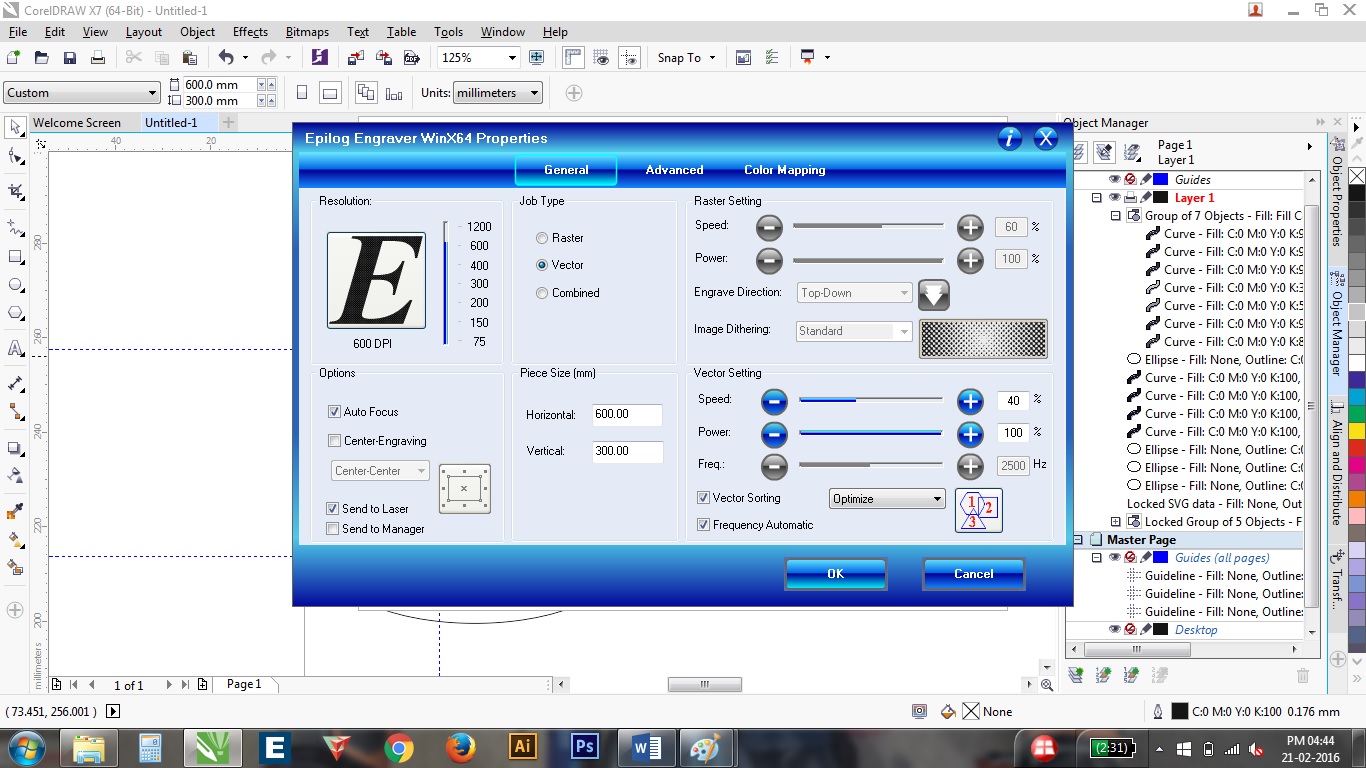
Task: Select the Vector job type
Action: (x=542, y=265)
